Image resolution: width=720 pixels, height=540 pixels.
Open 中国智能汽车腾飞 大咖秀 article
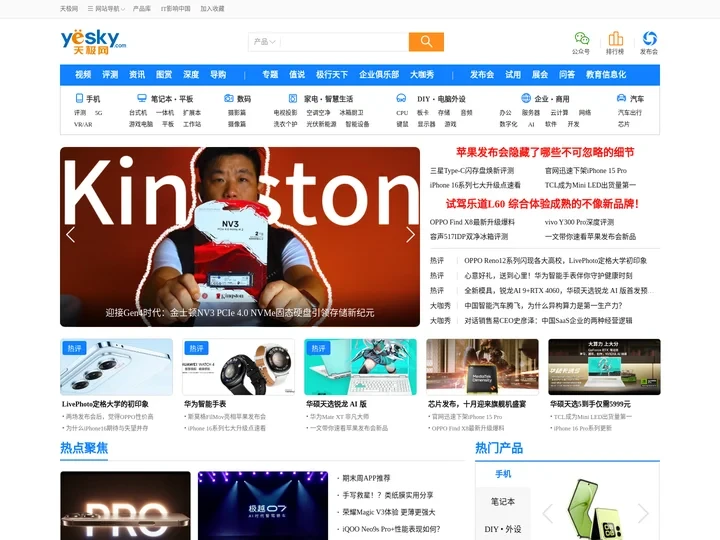[543, 305]
